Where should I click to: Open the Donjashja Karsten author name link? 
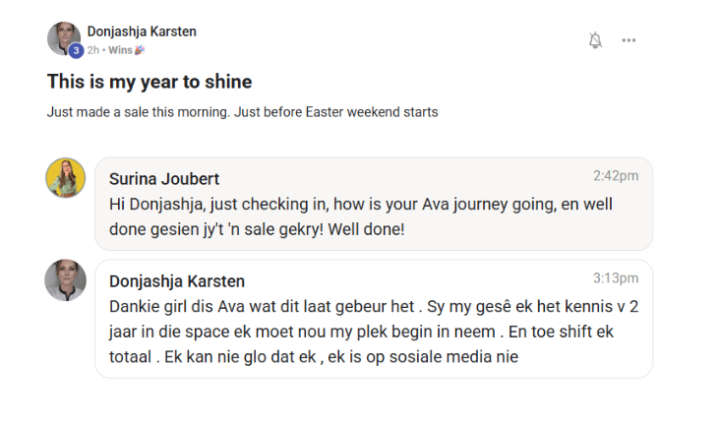click(142, 31)
